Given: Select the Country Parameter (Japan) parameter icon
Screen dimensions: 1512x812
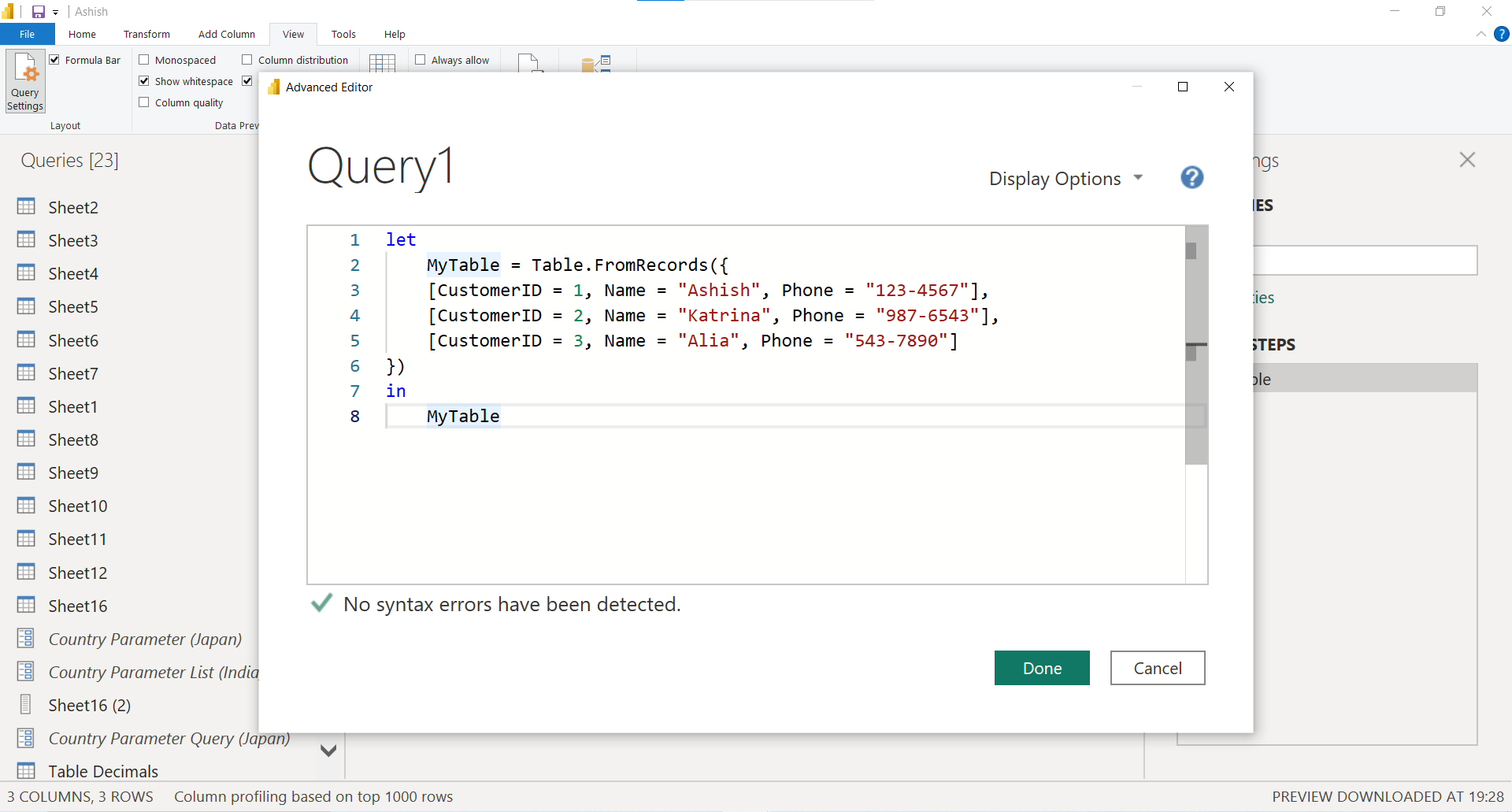Looking at the screenshot, I should tap(24, 639).
